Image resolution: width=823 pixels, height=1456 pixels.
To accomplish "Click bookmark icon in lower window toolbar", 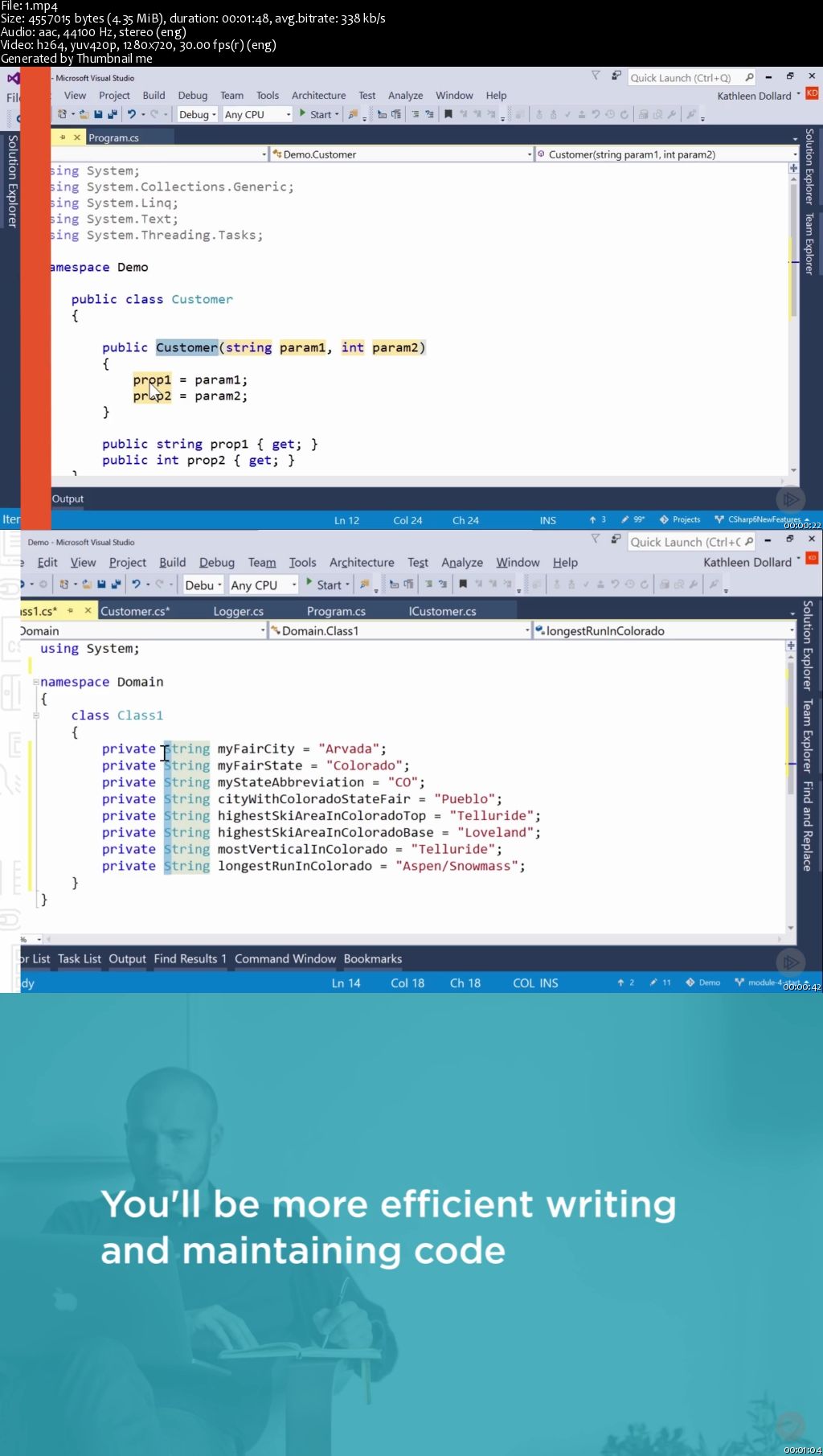I will point(463,584).
